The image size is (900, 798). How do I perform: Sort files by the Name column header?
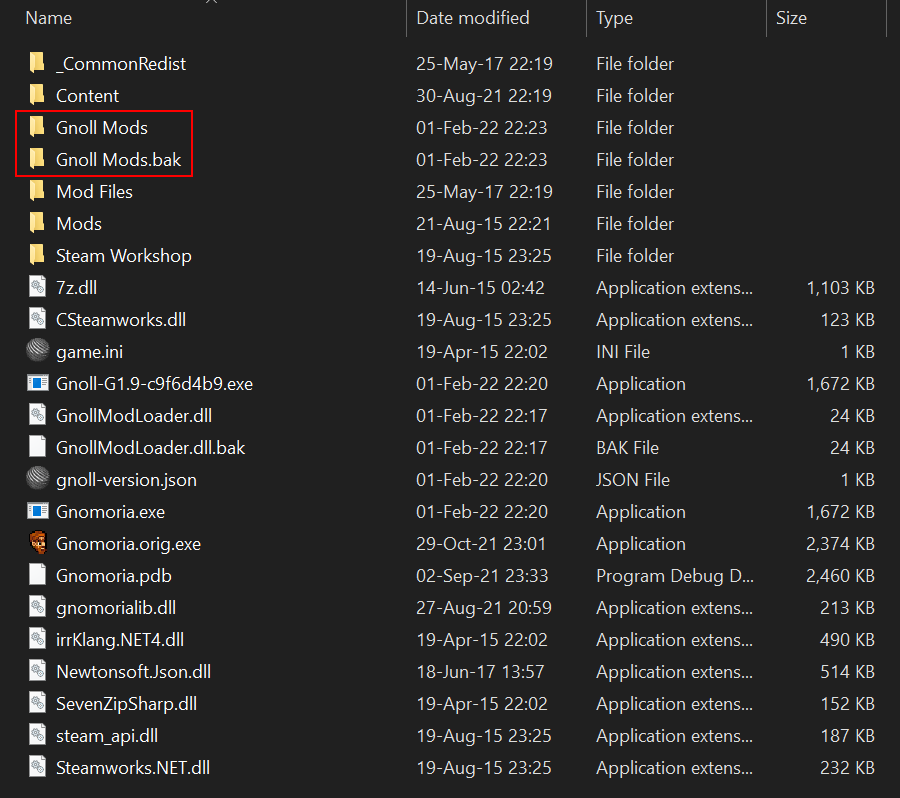click(49, 18)
